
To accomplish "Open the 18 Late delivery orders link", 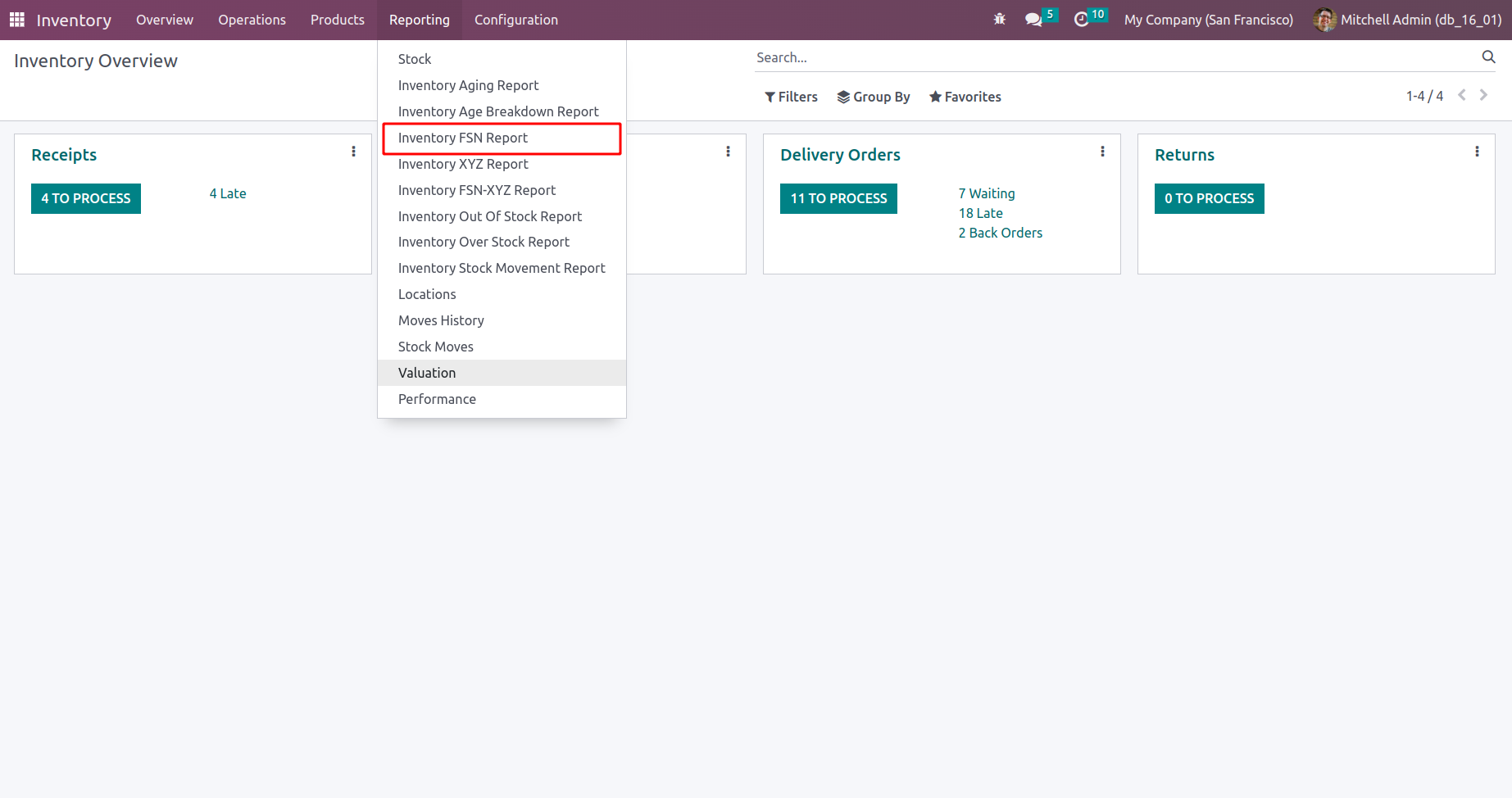I will (981, 213).
